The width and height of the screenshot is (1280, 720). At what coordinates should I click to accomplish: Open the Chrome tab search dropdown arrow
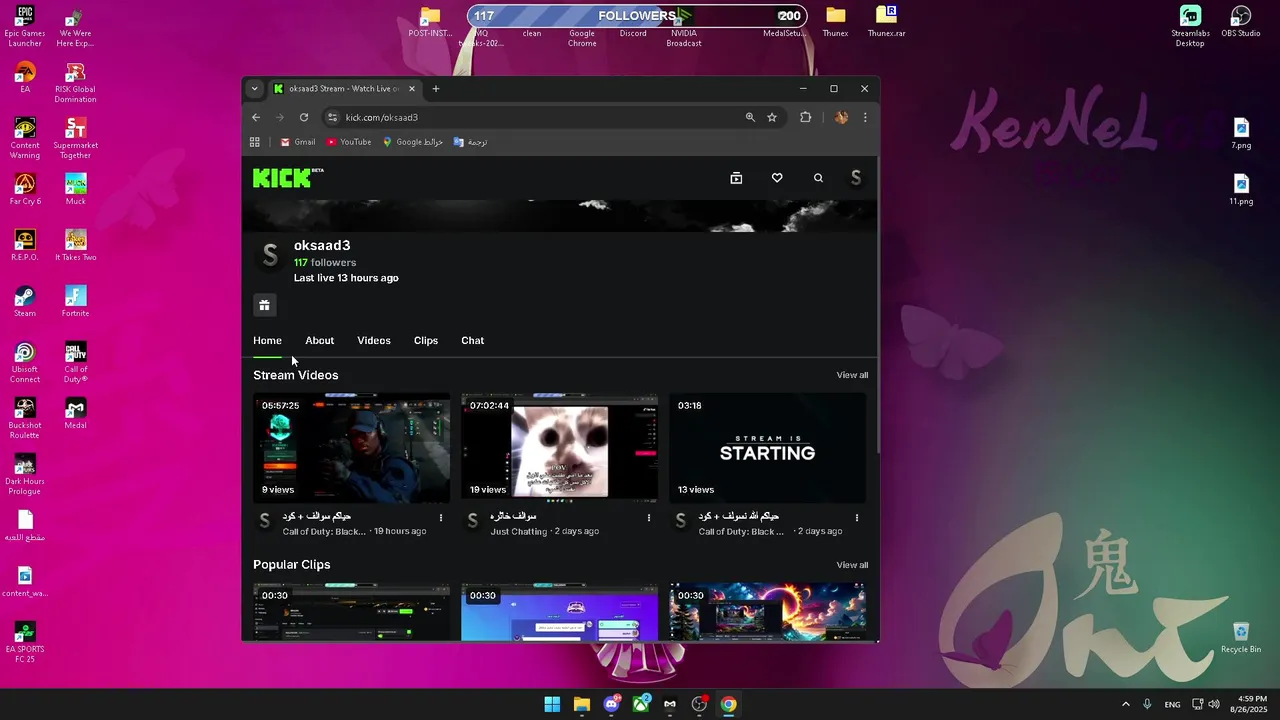coord(254,89)
